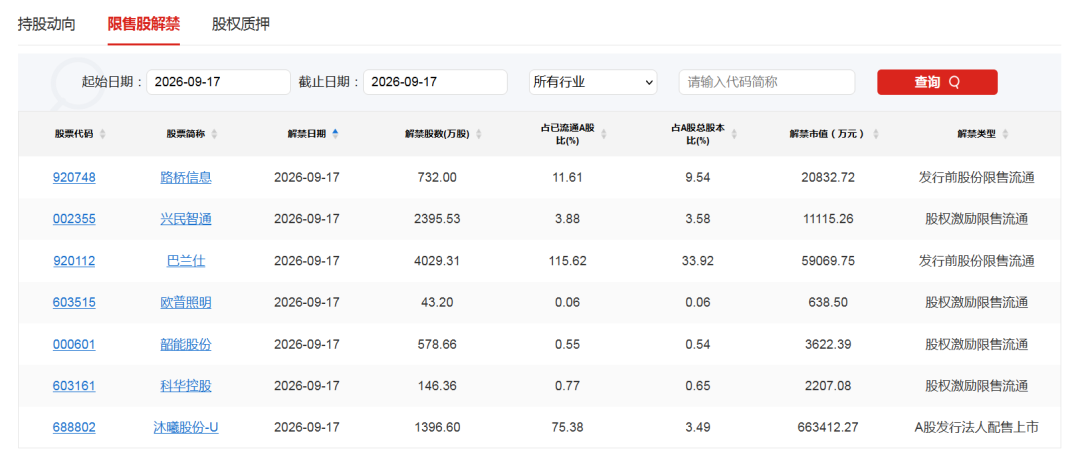Open the 所有行业 industry dropdown
1080x457 pixels.
593,82
